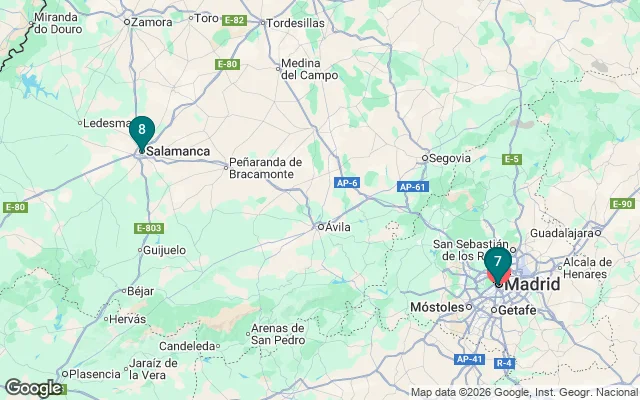
Task: Click the E-82 road badge
Action: coord(234,20)
